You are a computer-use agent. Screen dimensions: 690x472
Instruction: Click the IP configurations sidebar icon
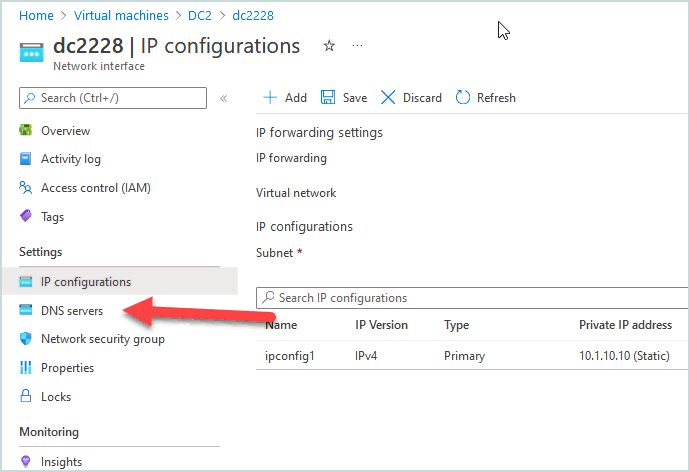[x=26, y=282]
